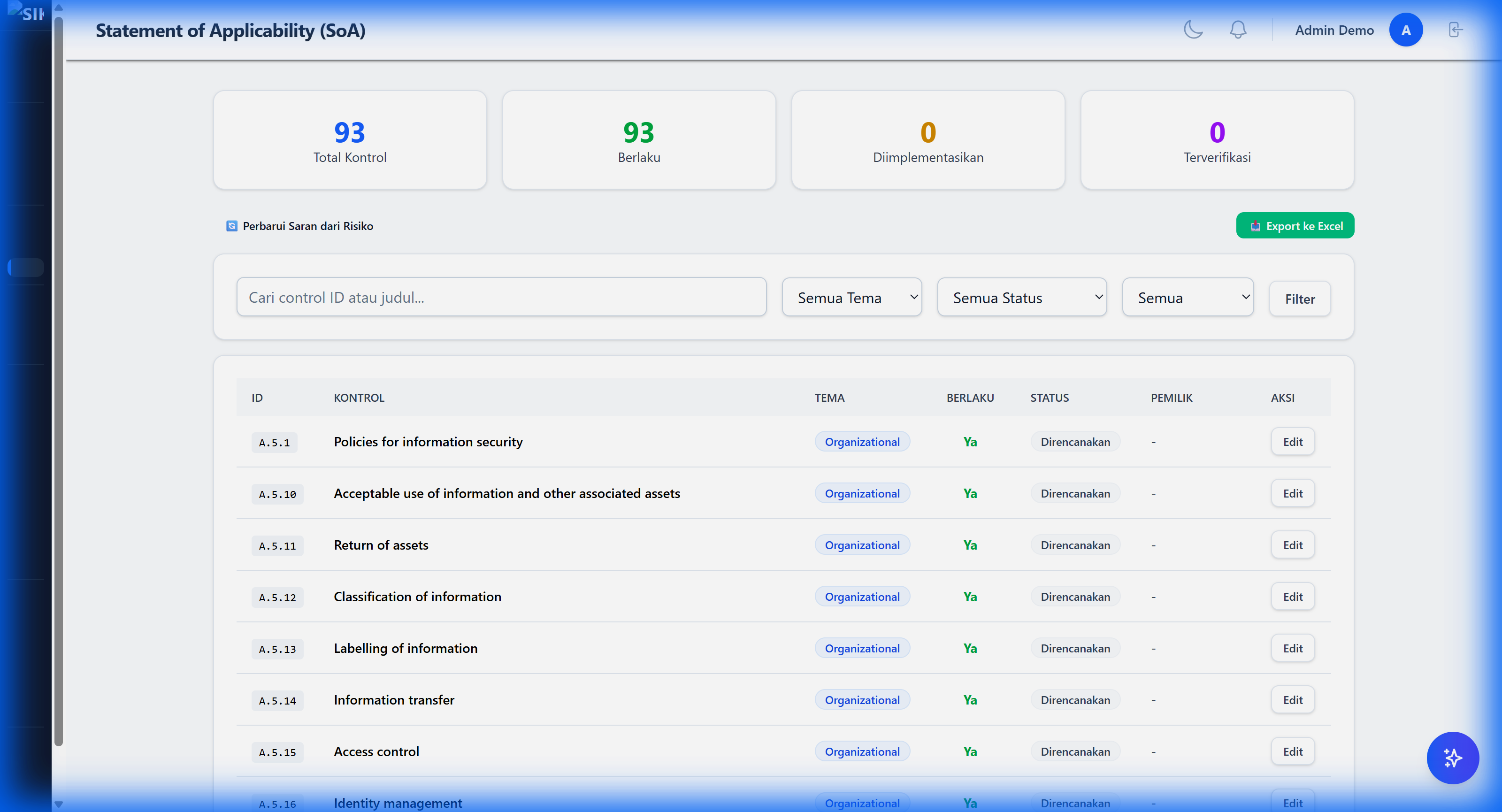
Task: Click the Filter button
Action: point(1300,299)
